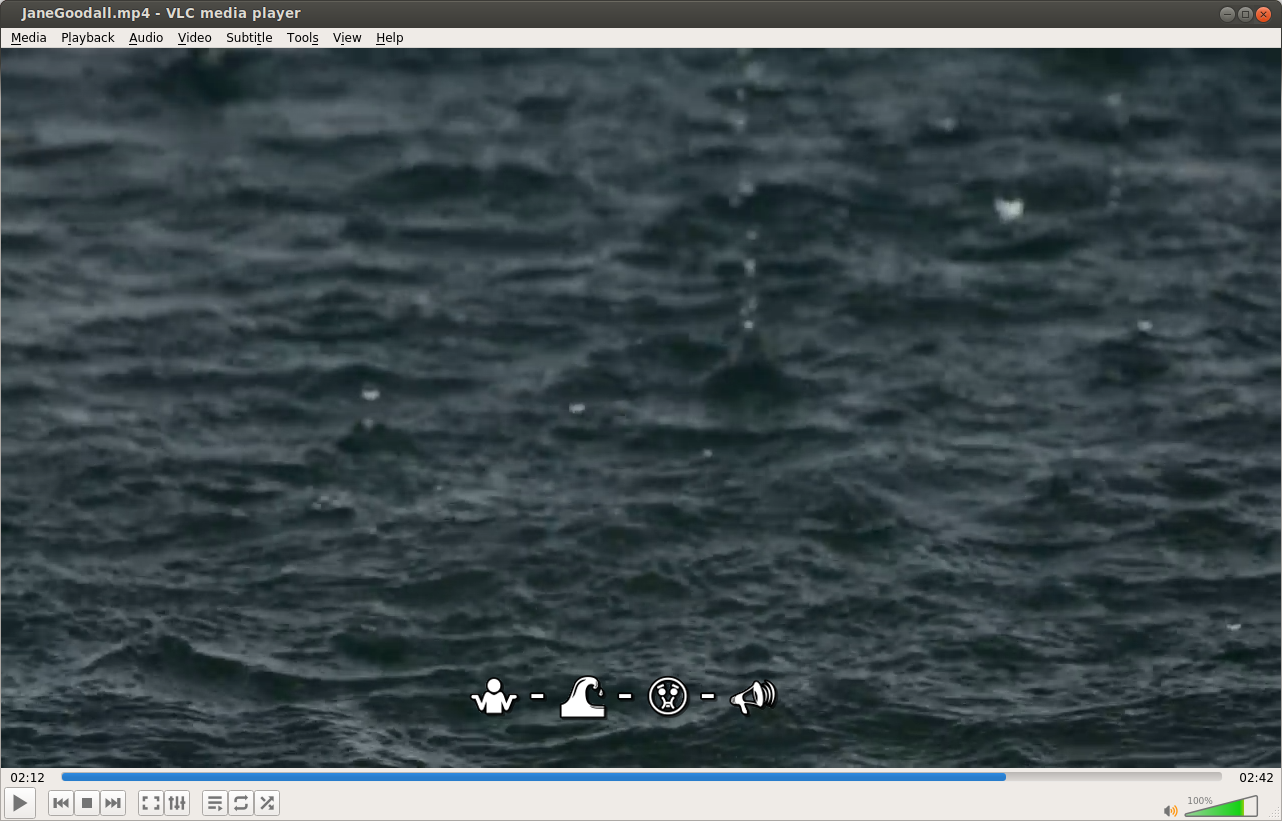Image resolution: width=1282 pixels, height=821 pixels.
Task: Click the total duration label 02:42
Action: click(1256, 777)
